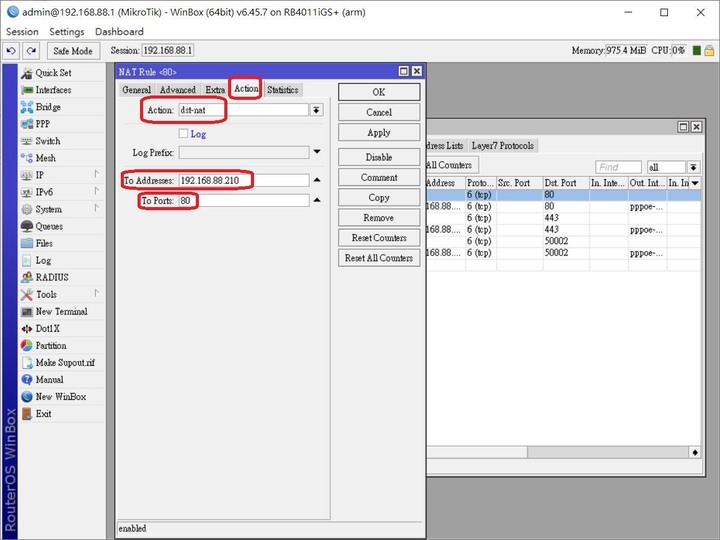720x540 pixels.
Task: Enable the Log checkbox
Action: [183, 134]
